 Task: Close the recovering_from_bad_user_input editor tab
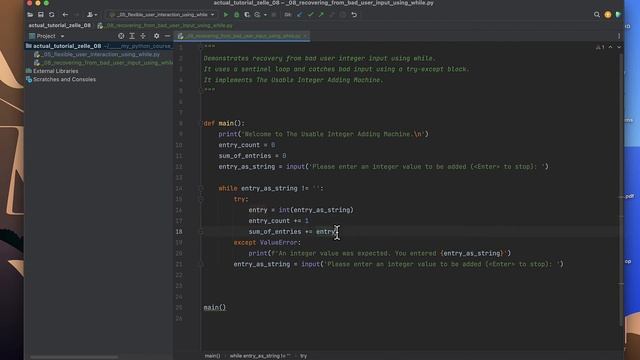[305, 36]
